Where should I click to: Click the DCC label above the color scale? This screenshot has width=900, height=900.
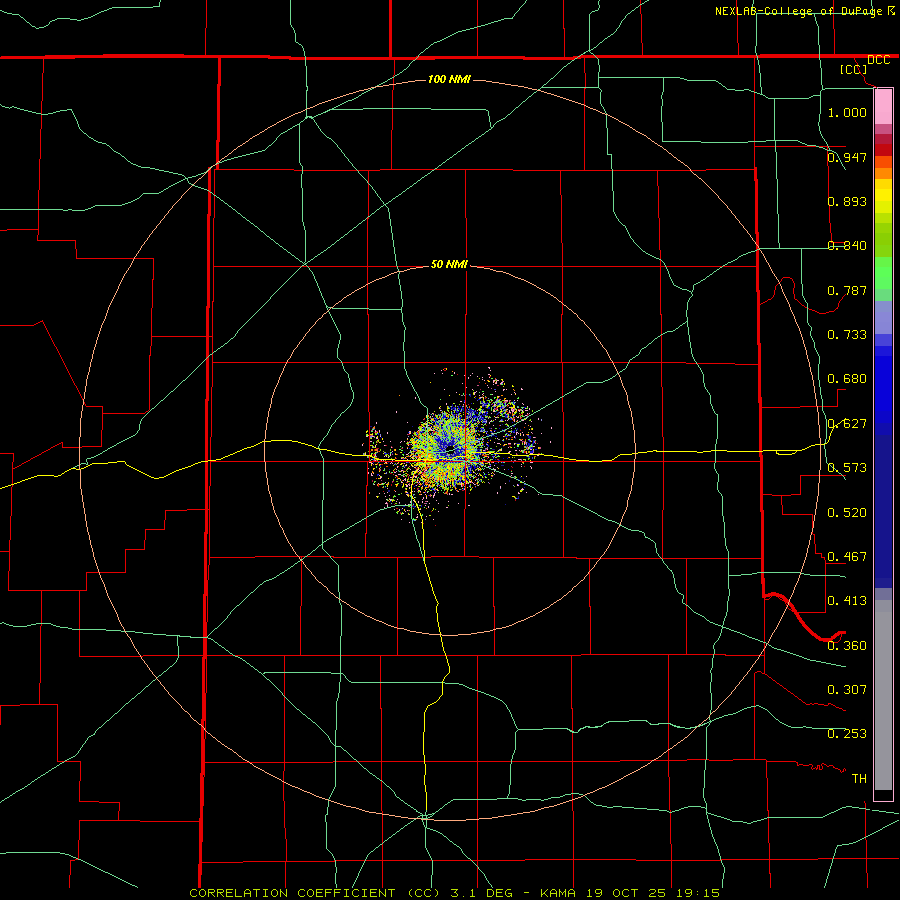[878, 60]
